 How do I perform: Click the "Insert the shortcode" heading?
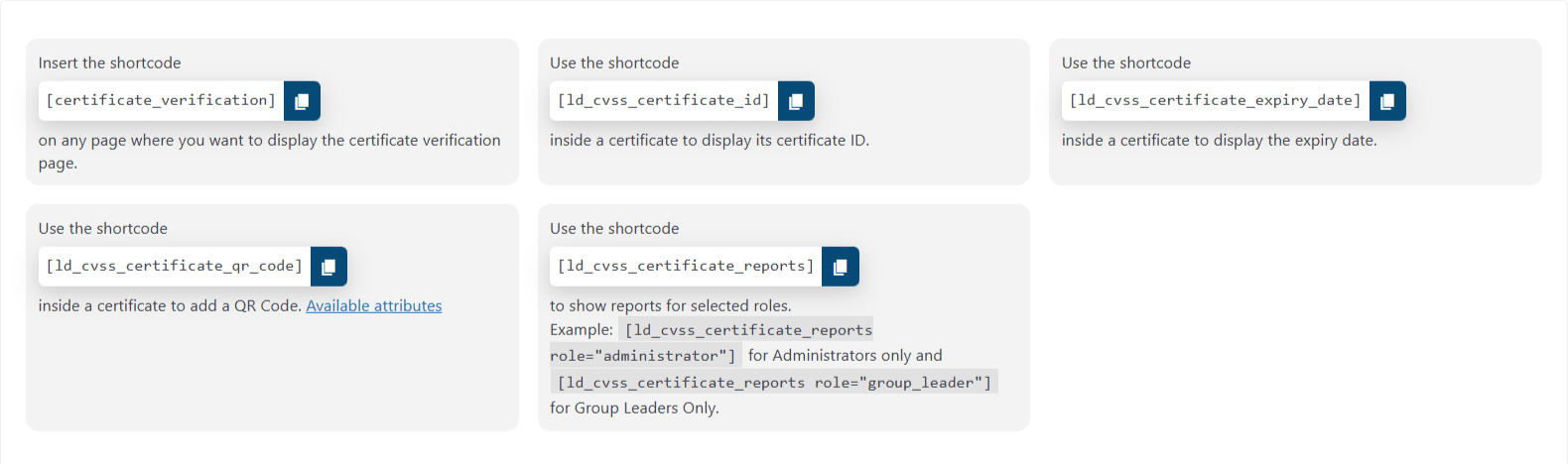pyautogui.click(x=110, y=63)
